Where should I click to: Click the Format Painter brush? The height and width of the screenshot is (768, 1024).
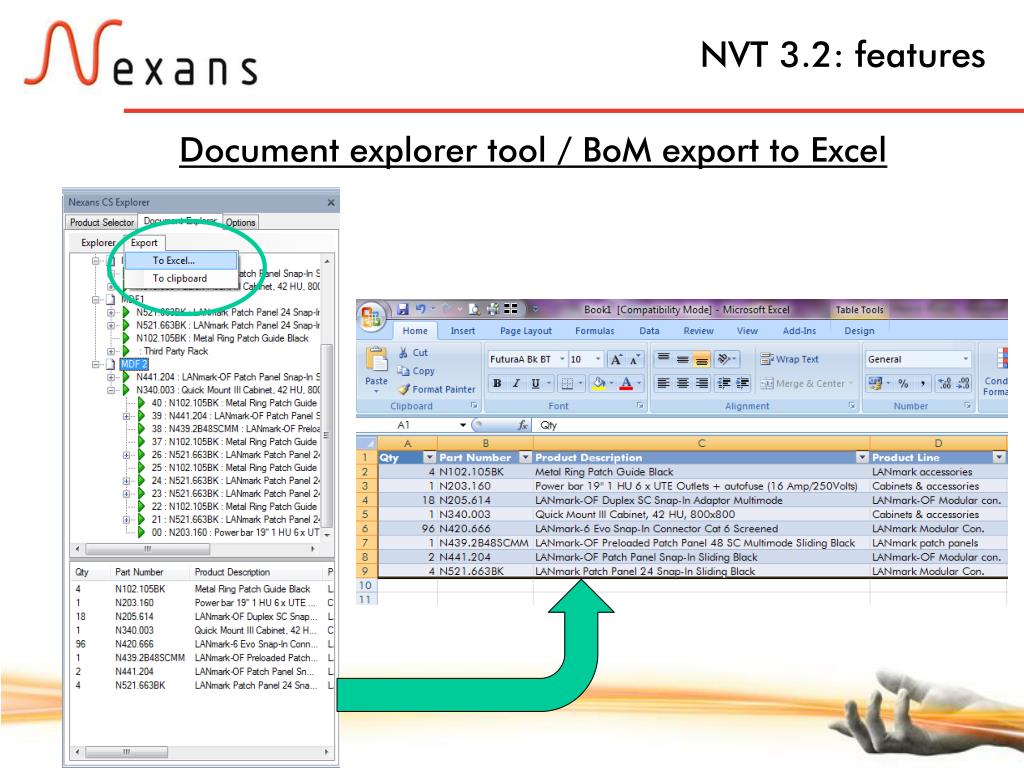(404, 389)
